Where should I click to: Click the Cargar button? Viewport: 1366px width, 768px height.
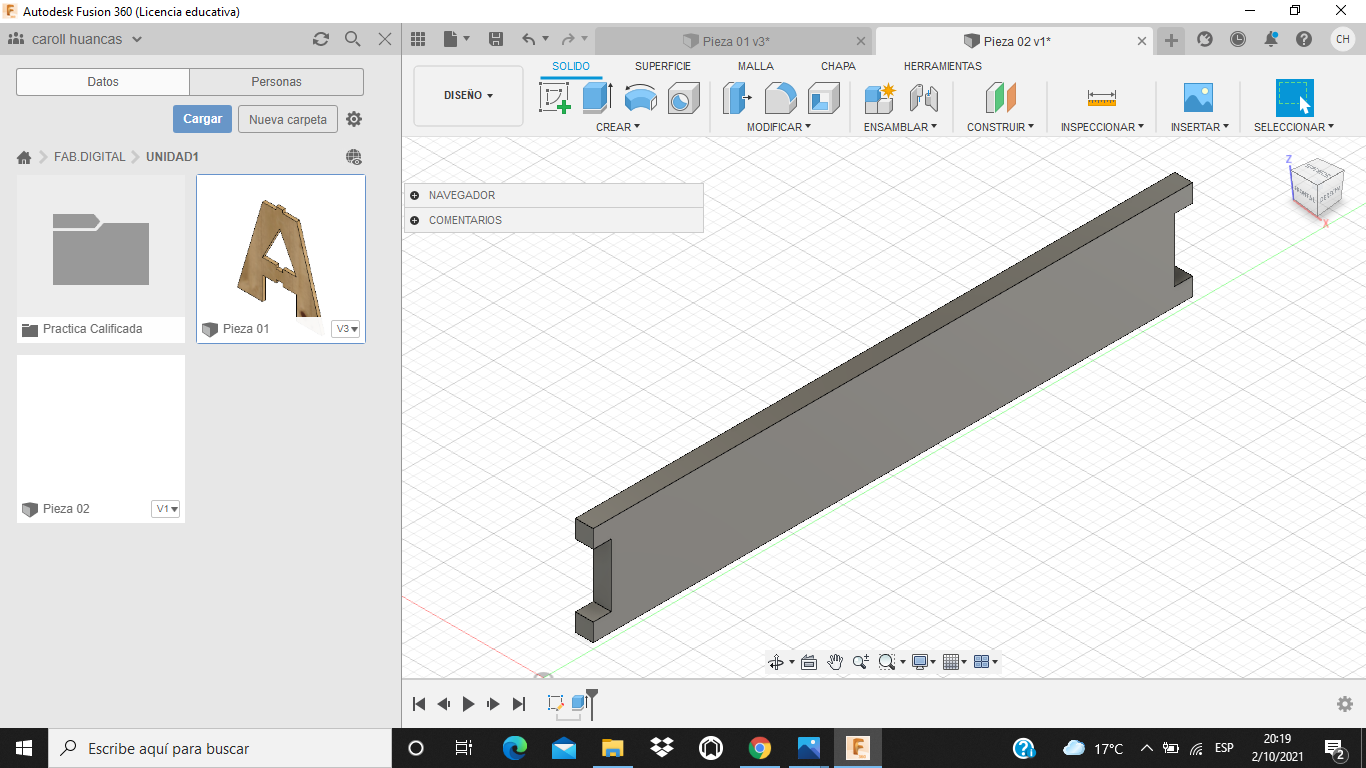[202, 119]
